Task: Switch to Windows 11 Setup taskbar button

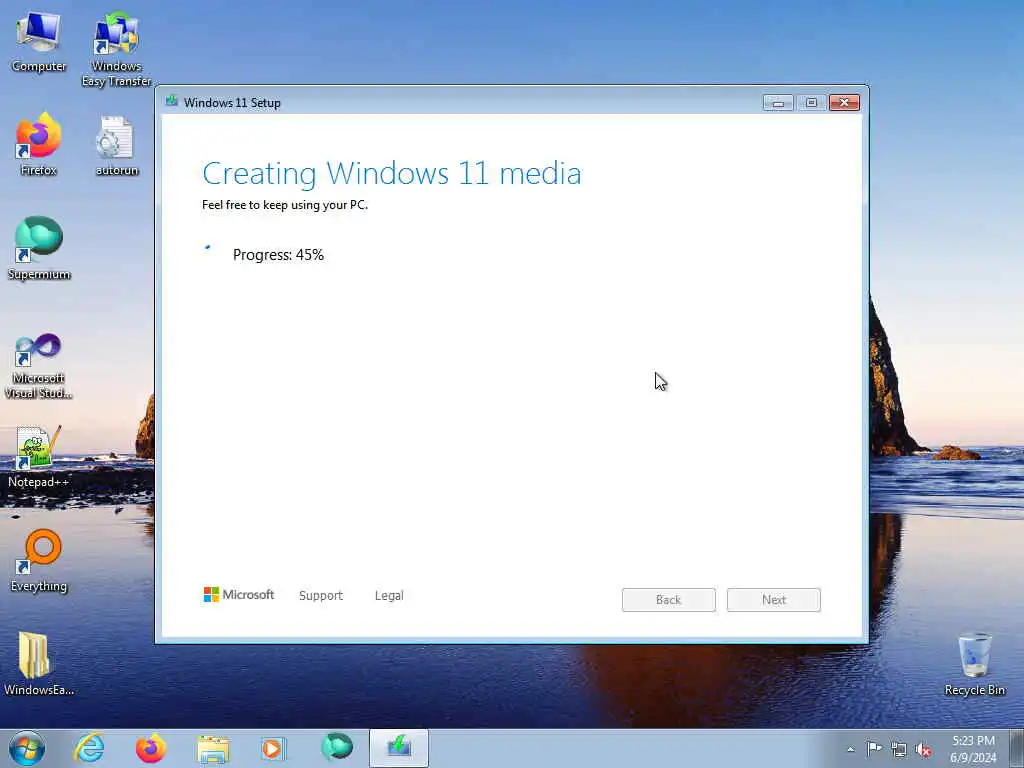Action: pyautogui.click(x=399, y=748)
